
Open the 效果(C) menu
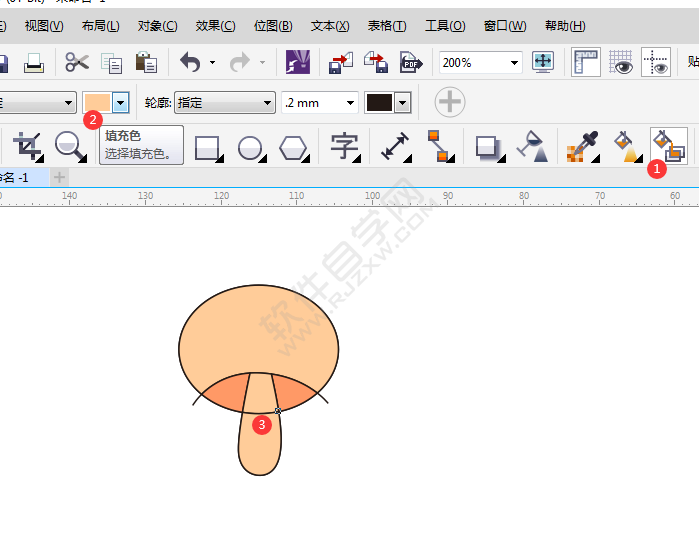tap(215, 25)
